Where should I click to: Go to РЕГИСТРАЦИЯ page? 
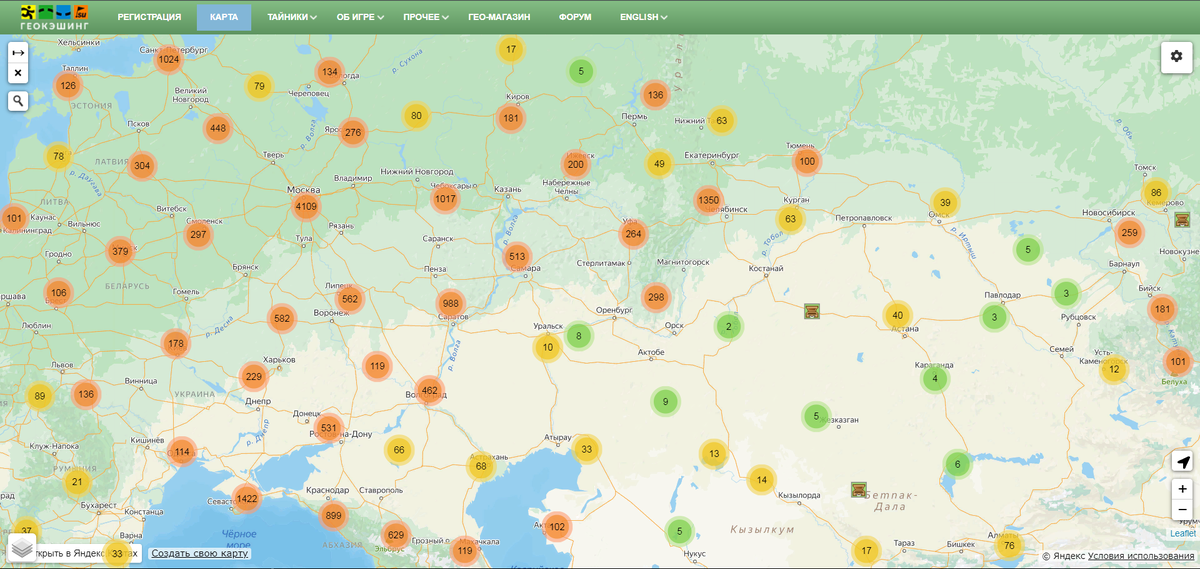pos(149,17)
